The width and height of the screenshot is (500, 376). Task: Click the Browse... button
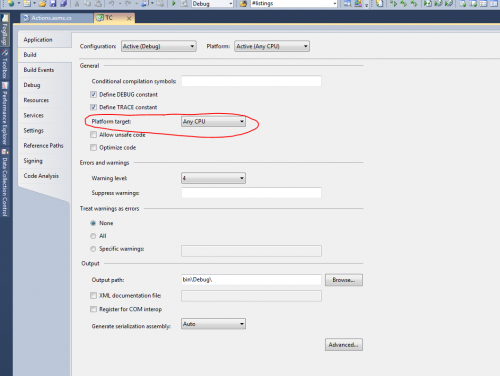pyautogui.click(x=344, y=280)
